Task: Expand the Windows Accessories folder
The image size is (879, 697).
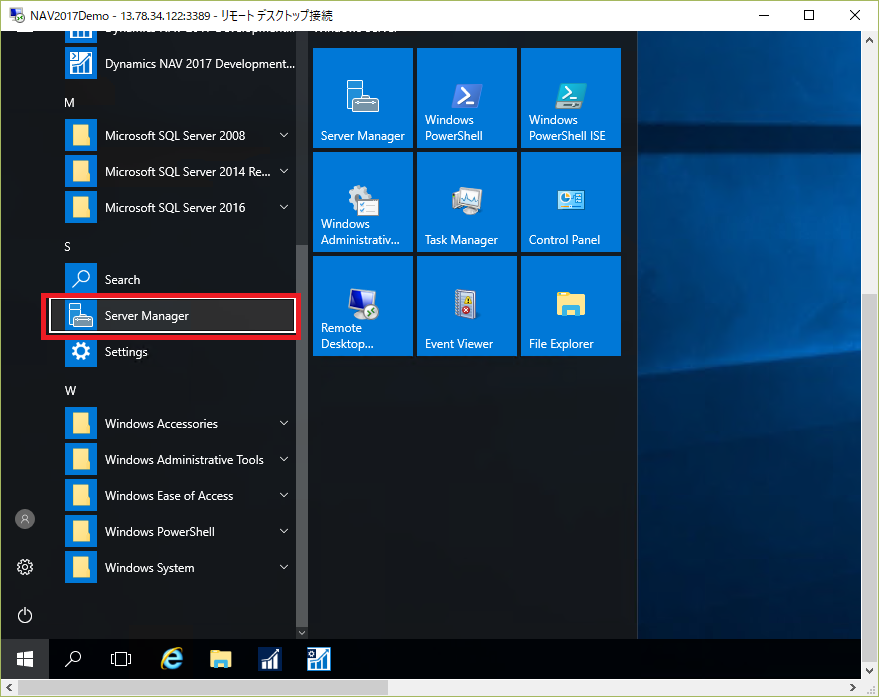Action: (x=179, y=423)
